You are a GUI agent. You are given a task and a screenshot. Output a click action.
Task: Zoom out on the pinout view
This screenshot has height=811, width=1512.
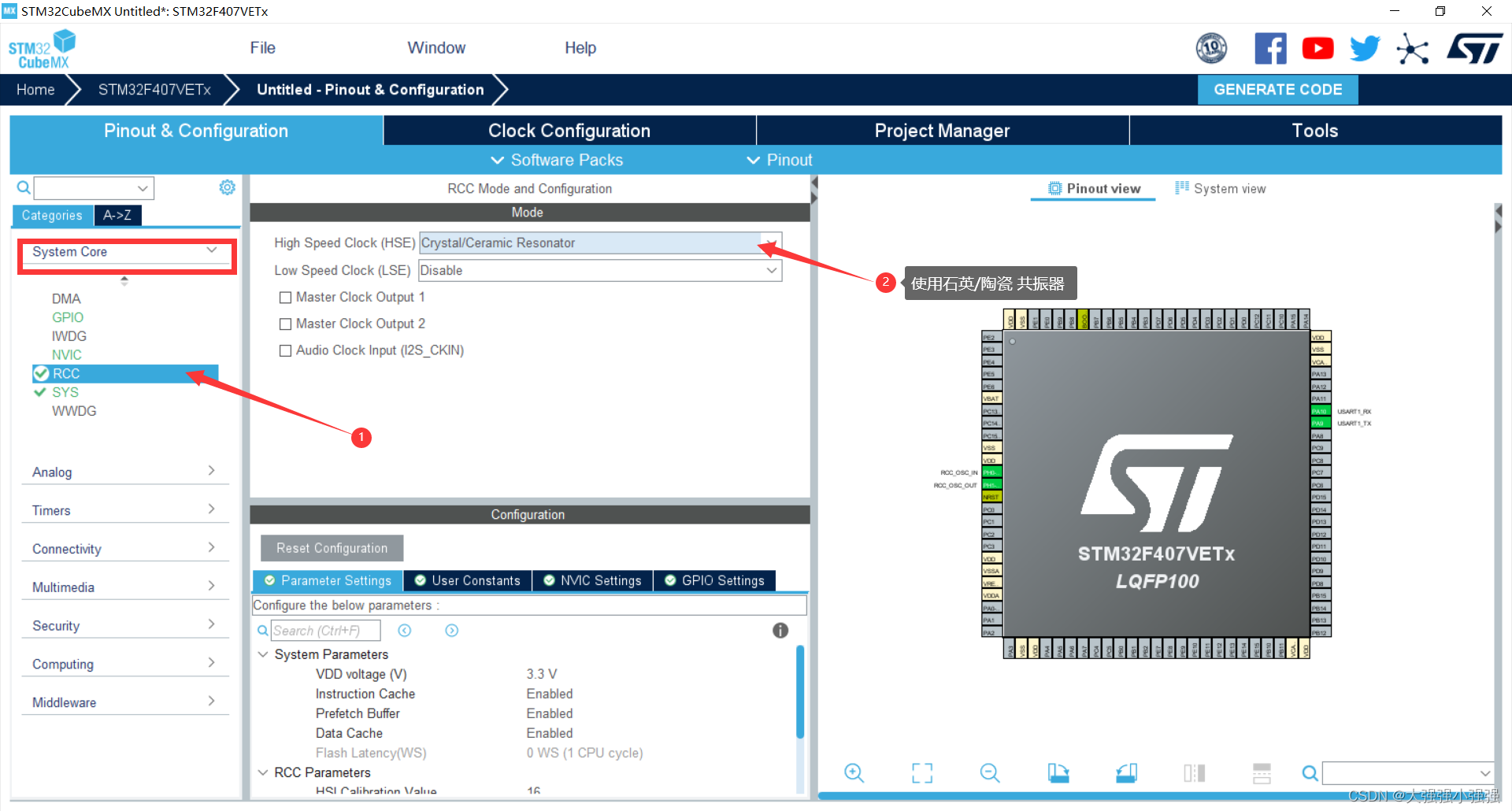(x=990, y=773)
